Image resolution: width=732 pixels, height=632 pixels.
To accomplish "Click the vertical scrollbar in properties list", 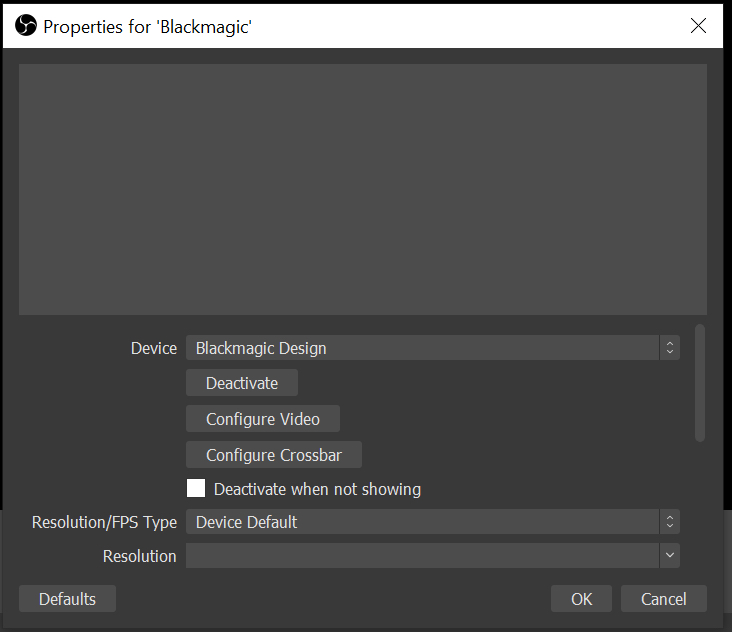I will [x=700, y=382].
